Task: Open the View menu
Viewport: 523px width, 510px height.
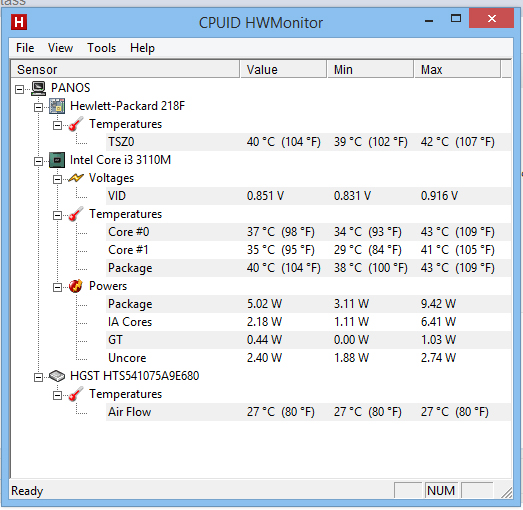Action: tap(60, 48)
